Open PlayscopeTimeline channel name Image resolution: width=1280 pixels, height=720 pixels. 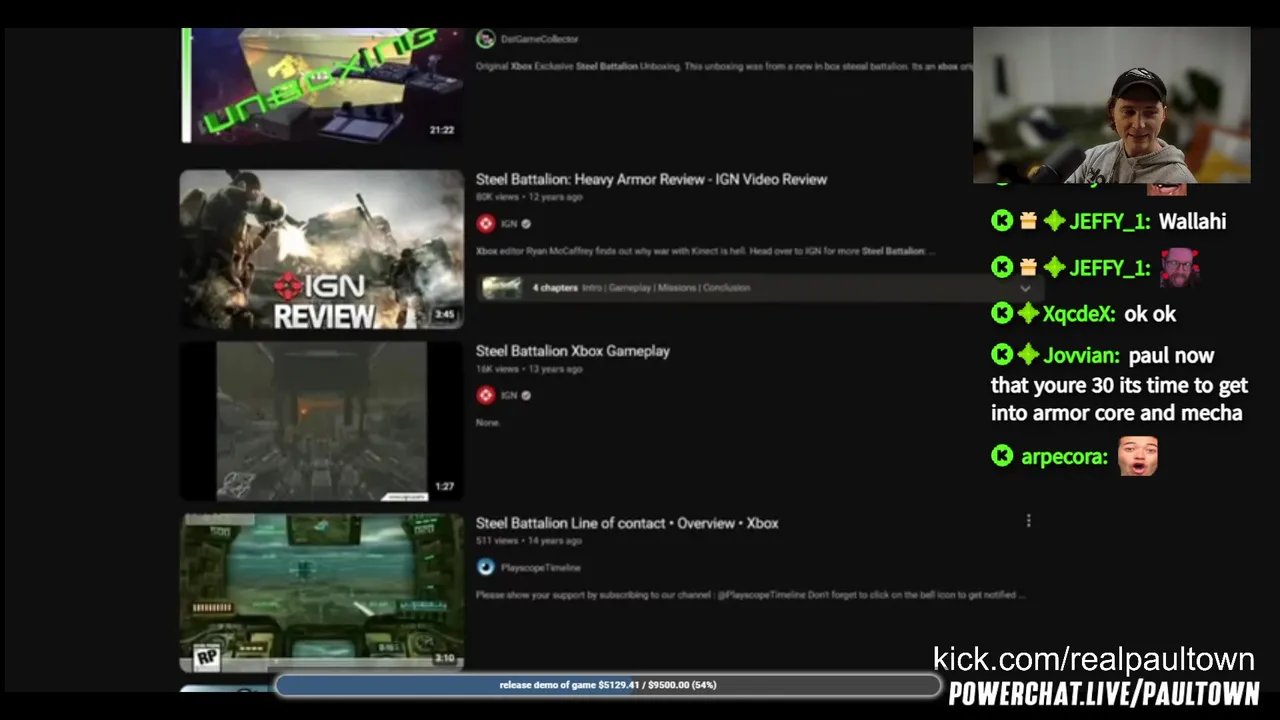pyautogui.click(x=540, y=567)
